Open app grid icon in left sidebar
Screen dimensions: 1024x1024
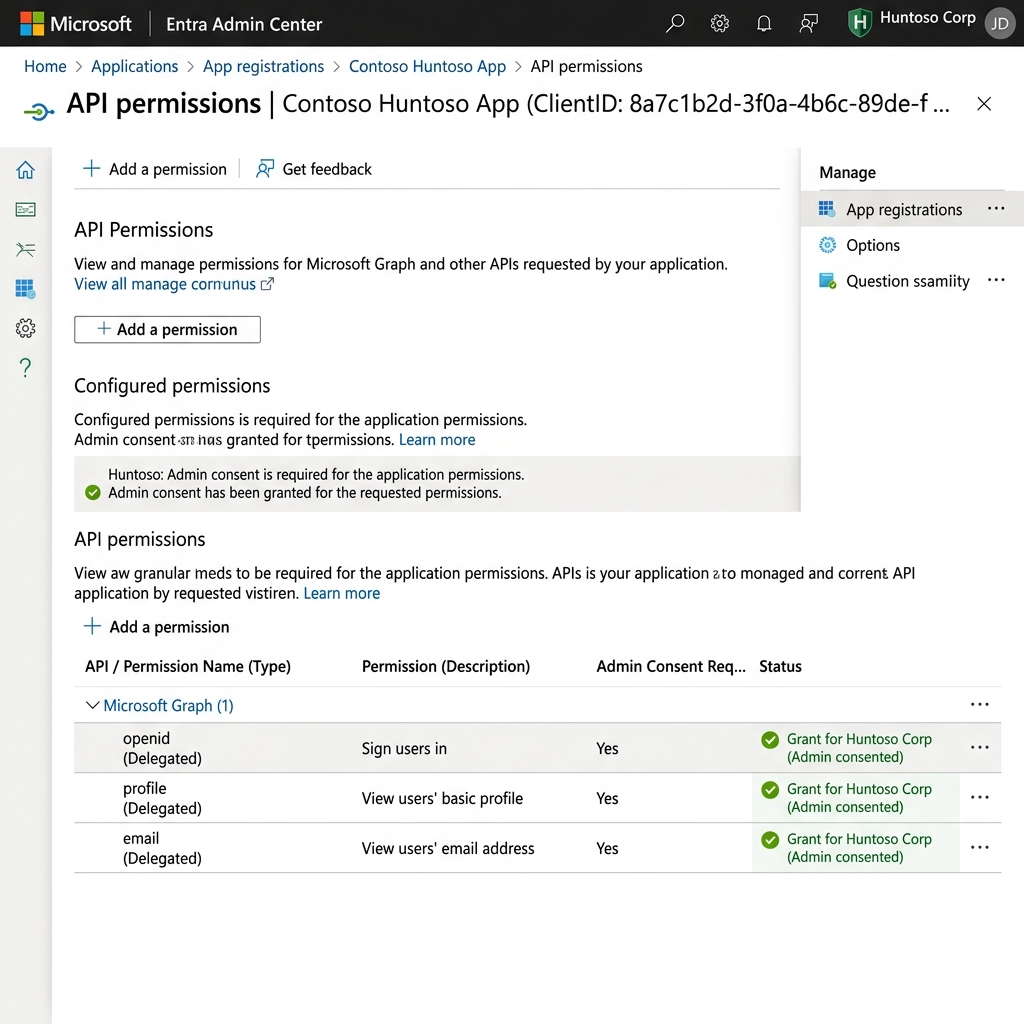tap(25, 289)
